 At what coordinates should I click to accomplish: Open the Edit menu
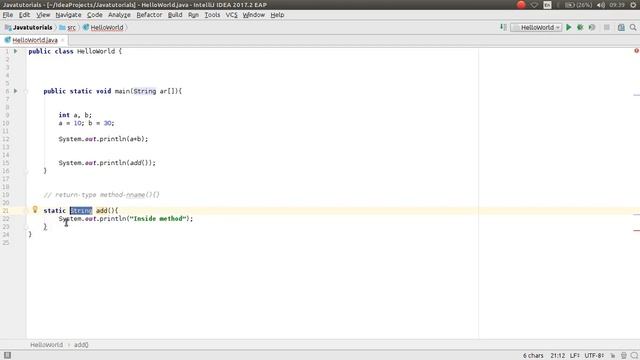[24, 15]
